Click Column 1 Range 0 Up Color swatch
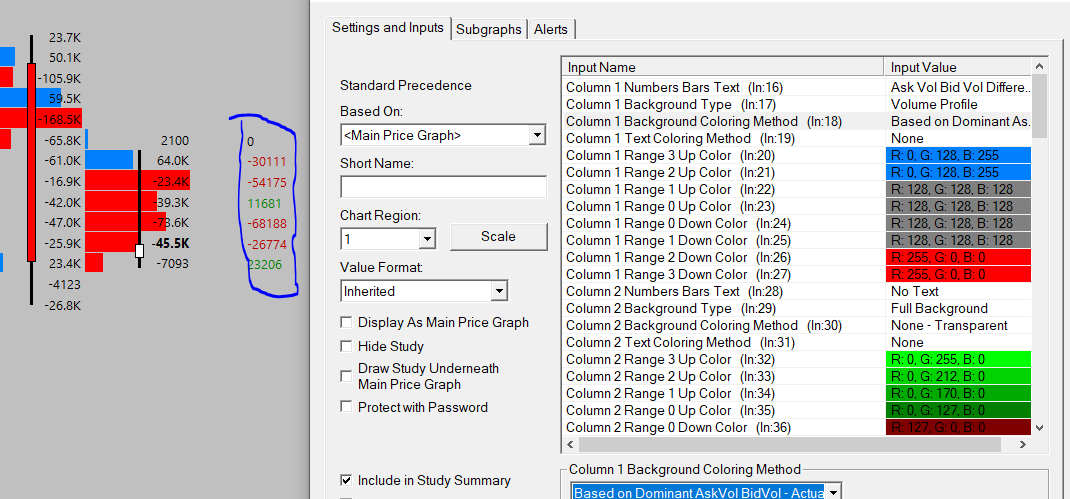The image size is (1070, 499). coord(957,207)
